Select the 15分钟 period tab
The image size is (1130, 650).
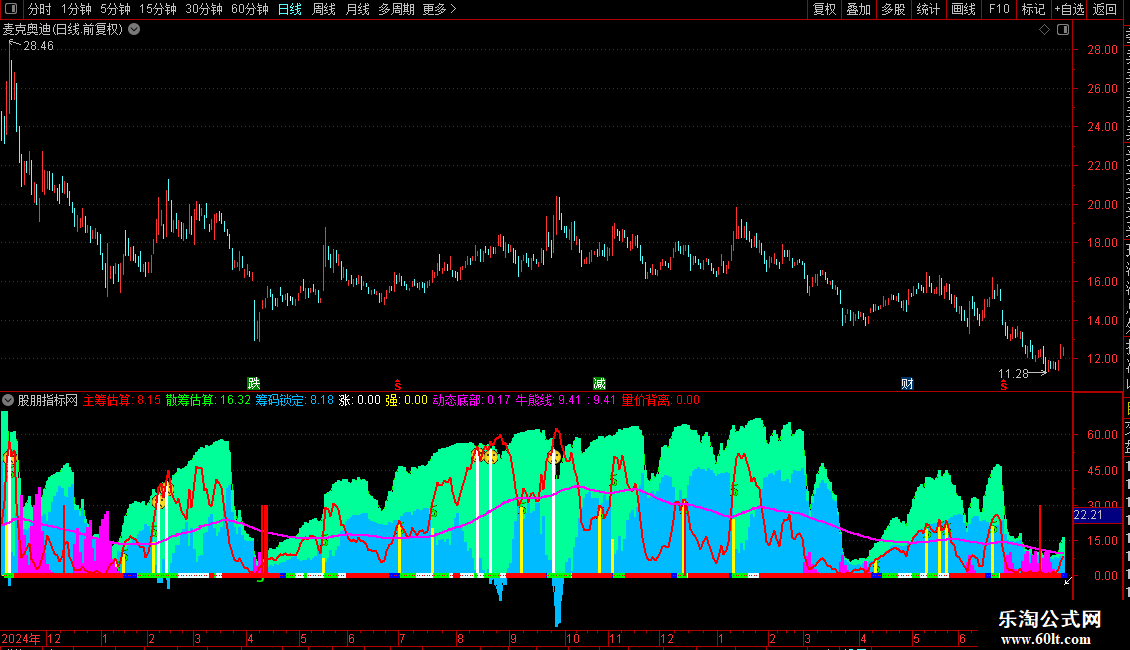coord(158,9)
